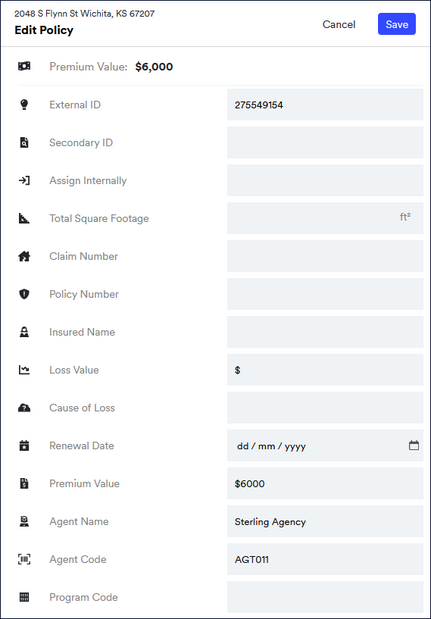The image size is (431, 619).
Task: Click the arrow icon beside Assign Internally
Action: (x=24, y=180)
